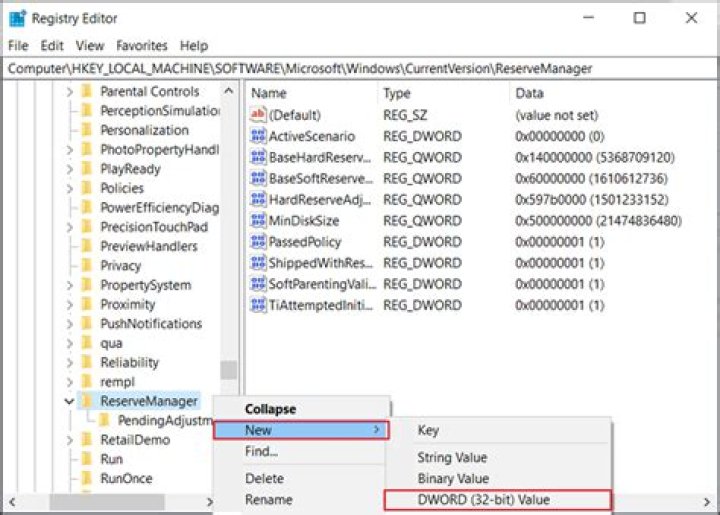Viewport: 720px width, 515px height.
Task: Click the Registry Editor app icon
Action: click(17, 18)
